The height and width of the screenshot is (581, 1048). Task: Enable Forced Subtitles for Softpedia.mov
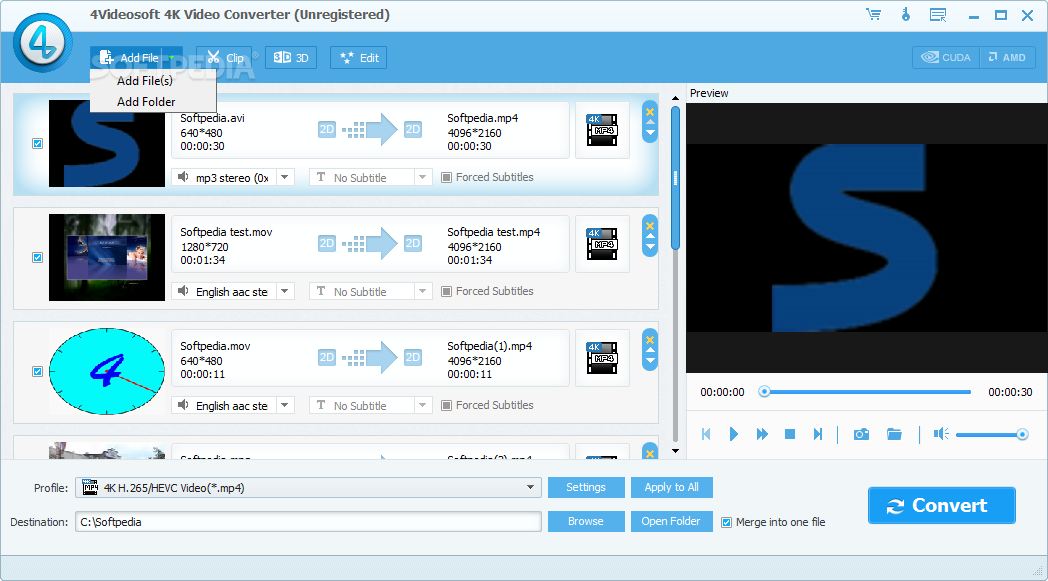(446, 405)
